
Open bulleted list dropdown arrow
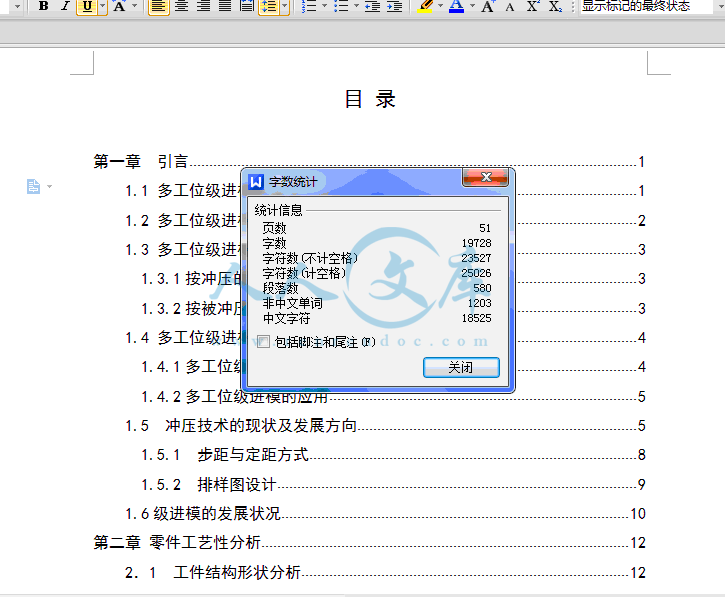click(x=356, y=6)
